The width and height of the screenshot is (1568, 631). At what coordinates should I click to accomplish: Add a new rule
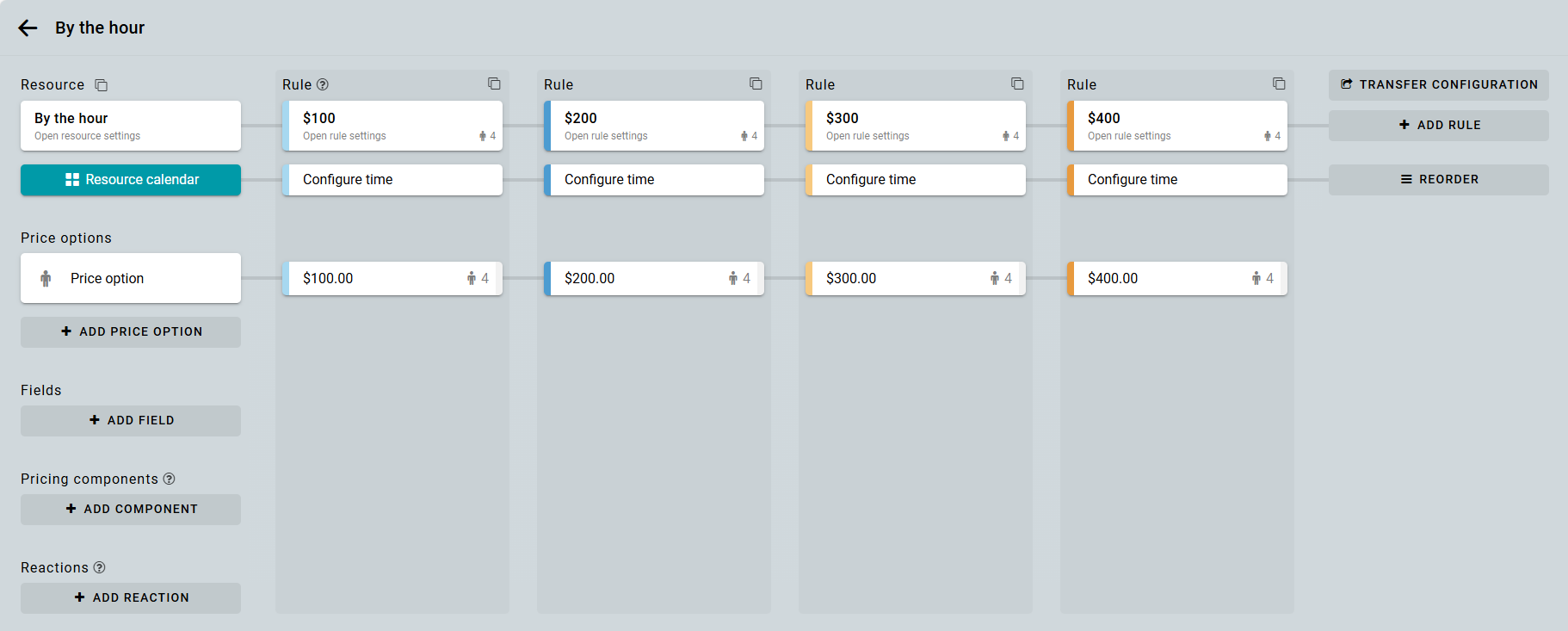pos(1438,126)
